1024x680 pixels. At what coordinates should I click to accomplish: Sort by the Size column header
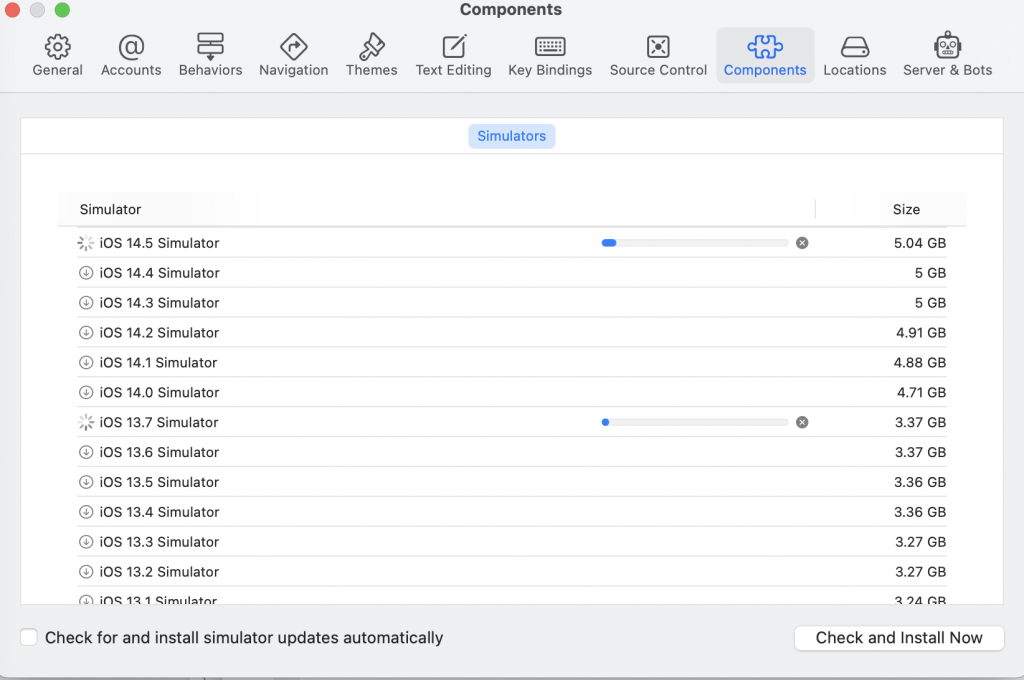(906, 209)
